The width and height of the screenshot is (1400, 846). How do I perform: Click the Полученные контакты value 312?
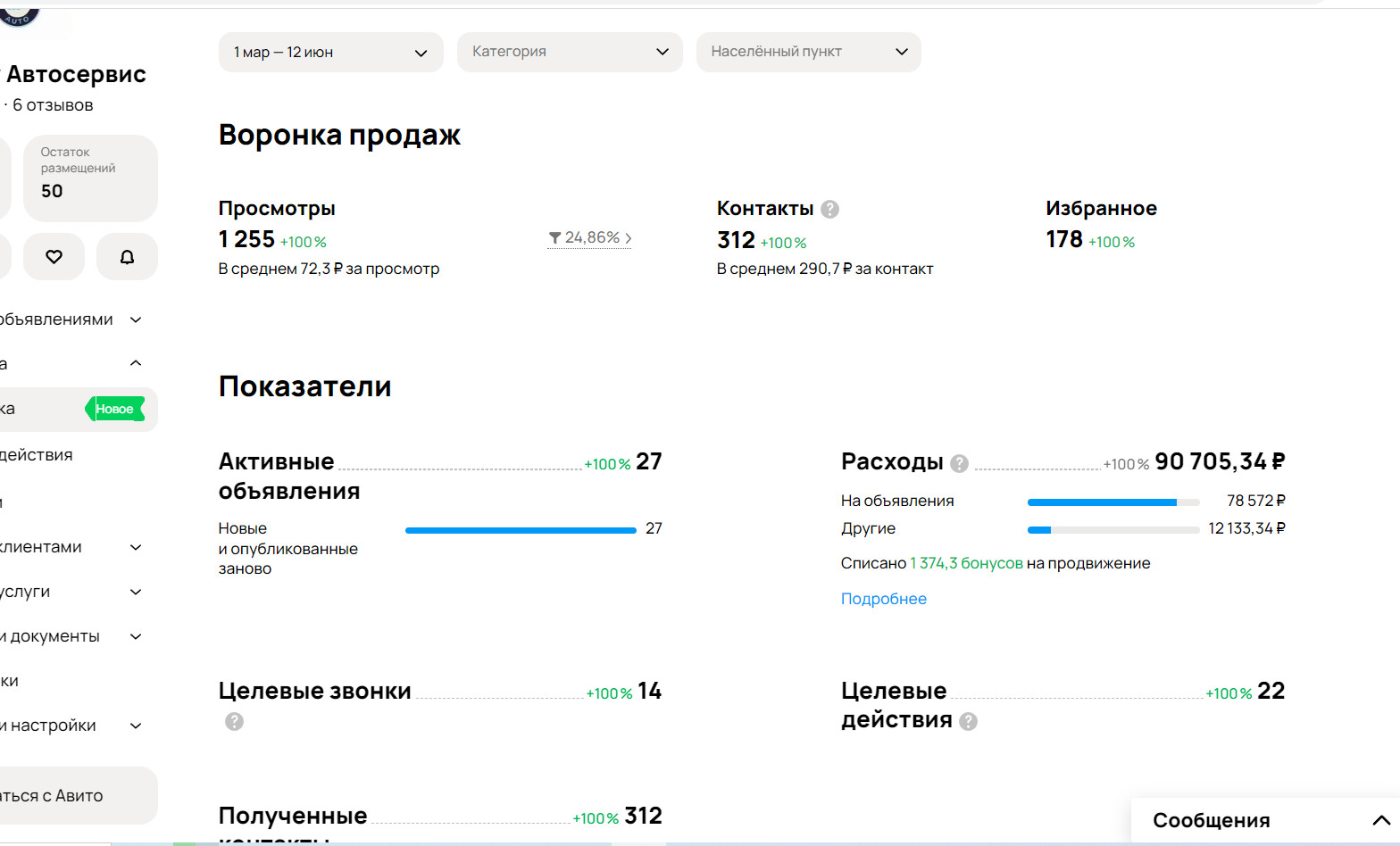click(x=643, y=816)
